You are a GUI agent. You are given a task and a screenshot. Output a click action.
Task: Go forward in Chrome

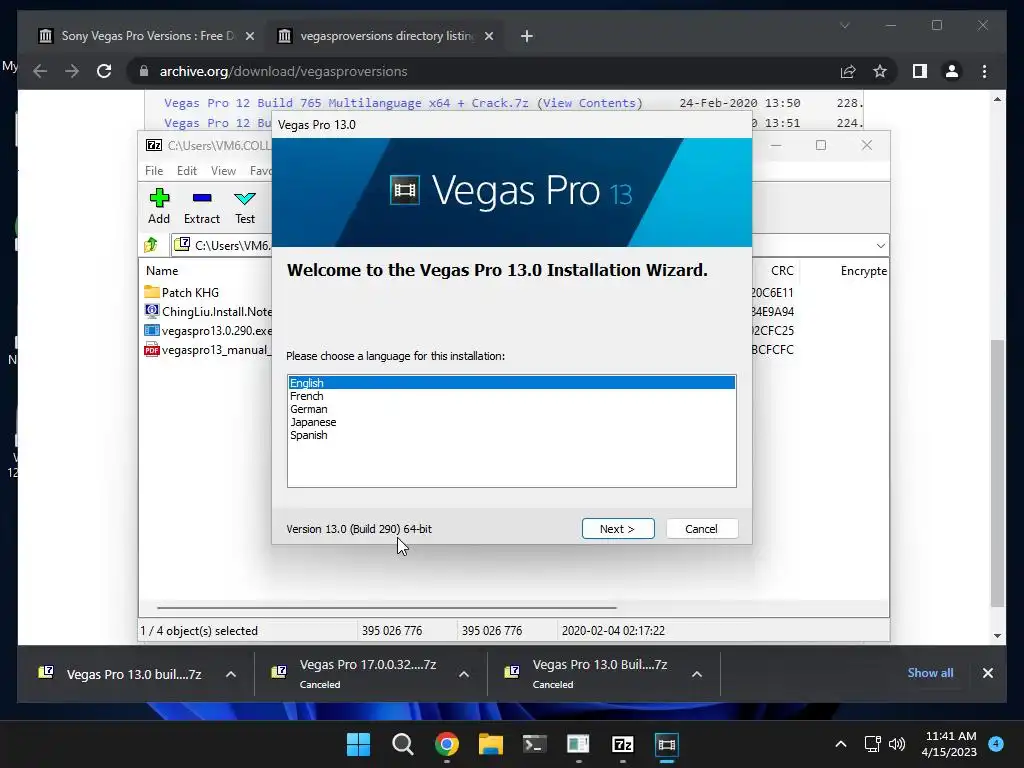[x=72, y=71]
